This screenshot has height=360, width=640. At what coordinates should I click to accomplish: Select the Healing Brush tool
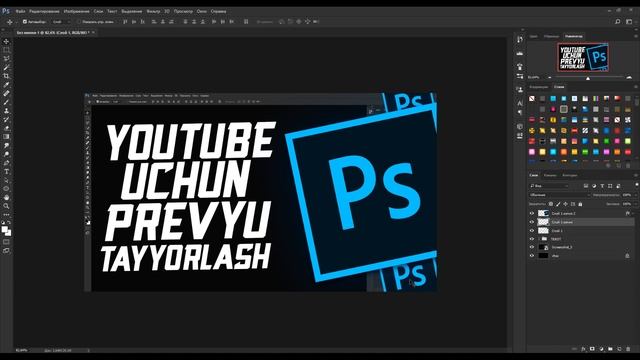point(6,93)
